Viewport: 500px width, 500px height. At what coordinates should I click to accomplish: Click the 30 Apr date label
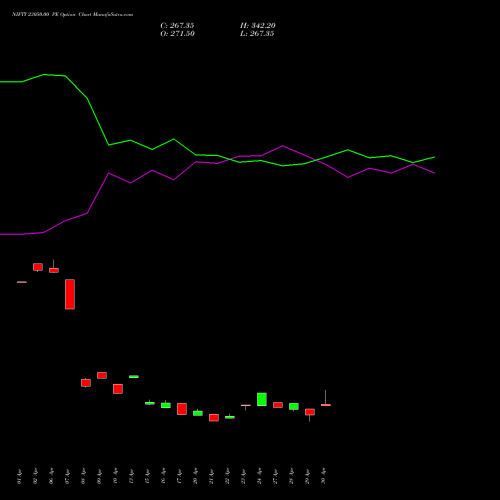pyautogui.click(x=323, y=477)
